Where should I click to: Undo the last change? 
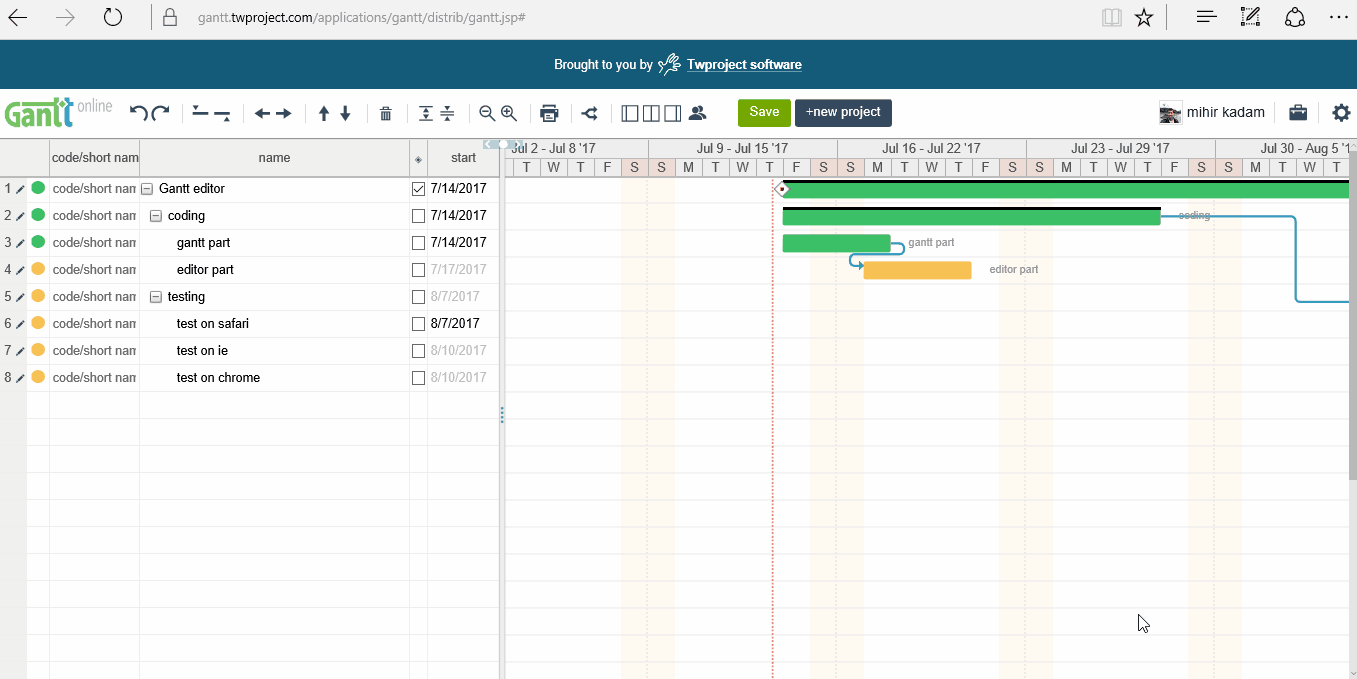(x=138, y=112)
